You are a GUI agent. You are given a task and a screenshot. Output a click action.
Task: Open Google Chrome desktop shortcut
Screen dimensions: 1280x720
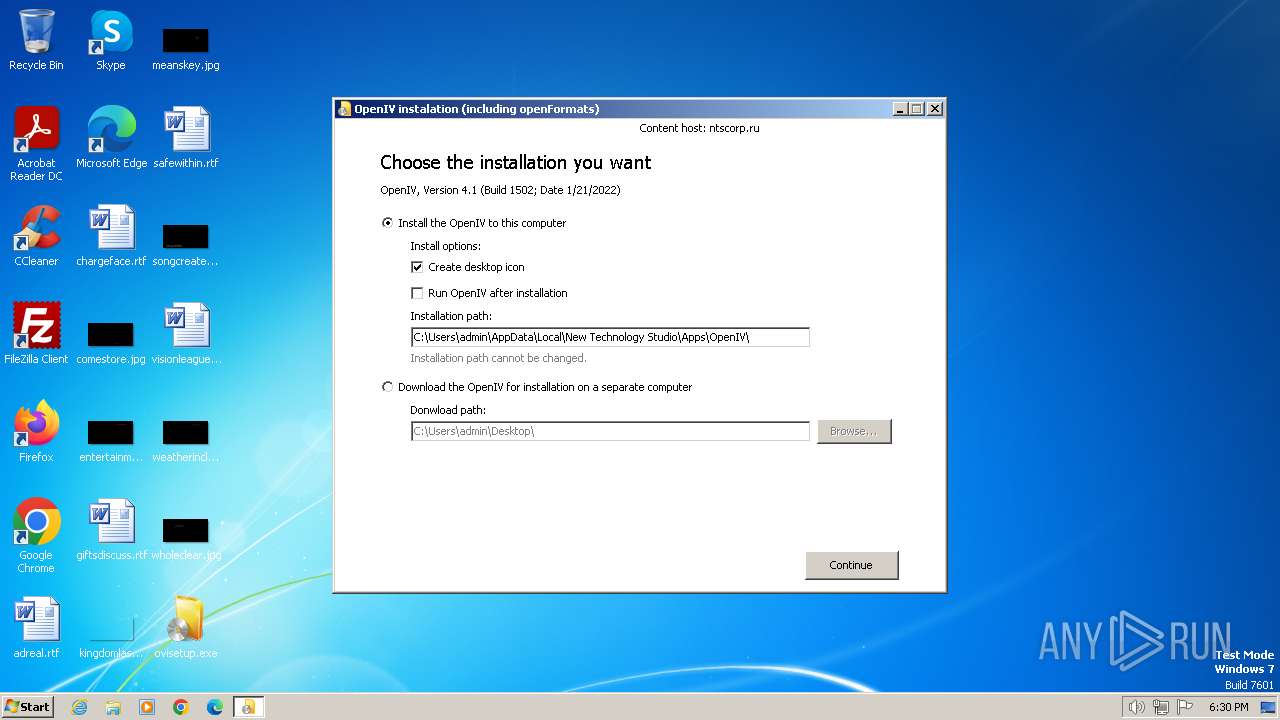(x=36, y=536)
